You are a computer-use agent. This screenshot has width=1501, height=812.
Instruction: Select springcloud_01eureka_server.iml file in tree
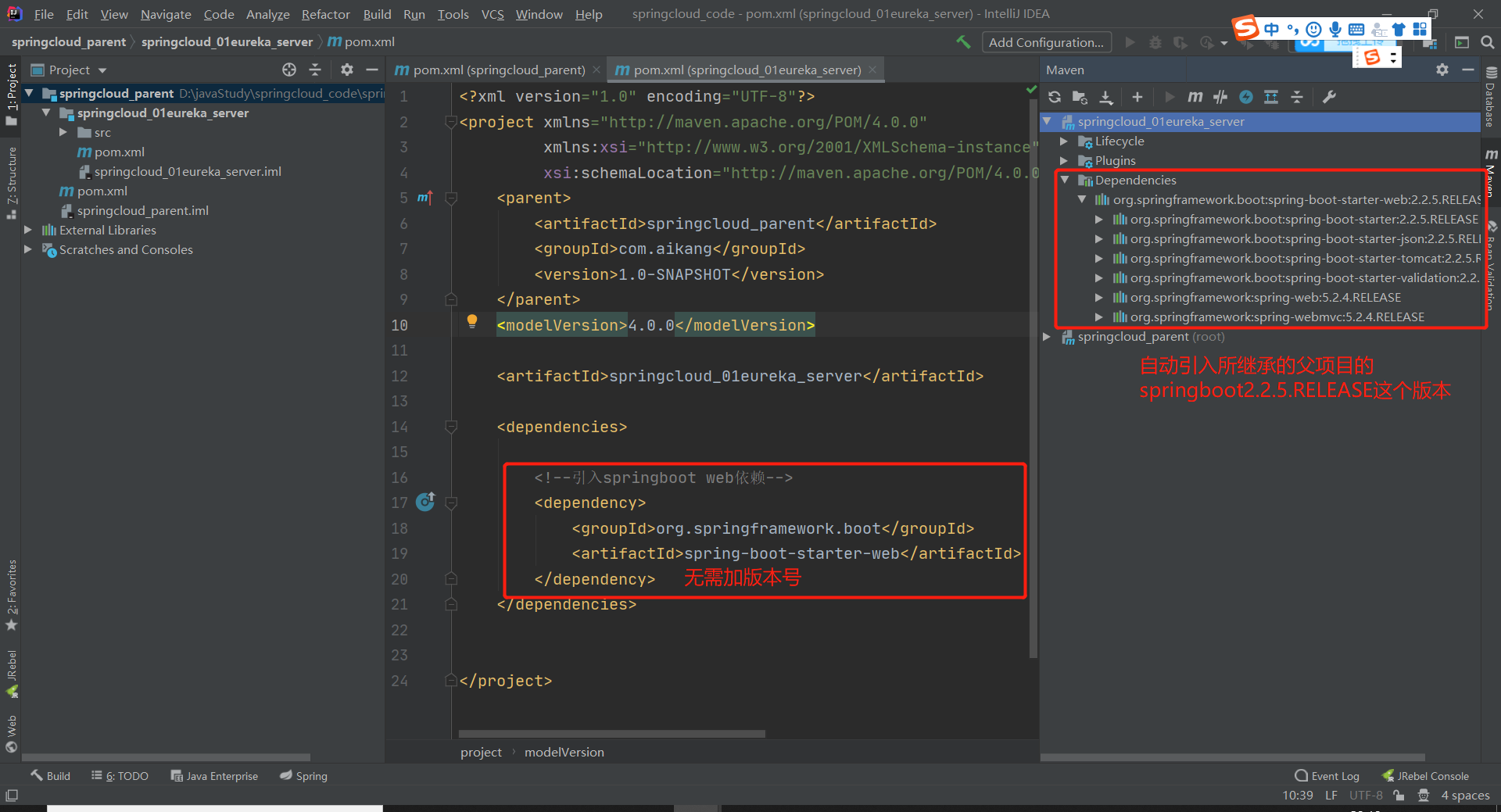tap(188, 171)
